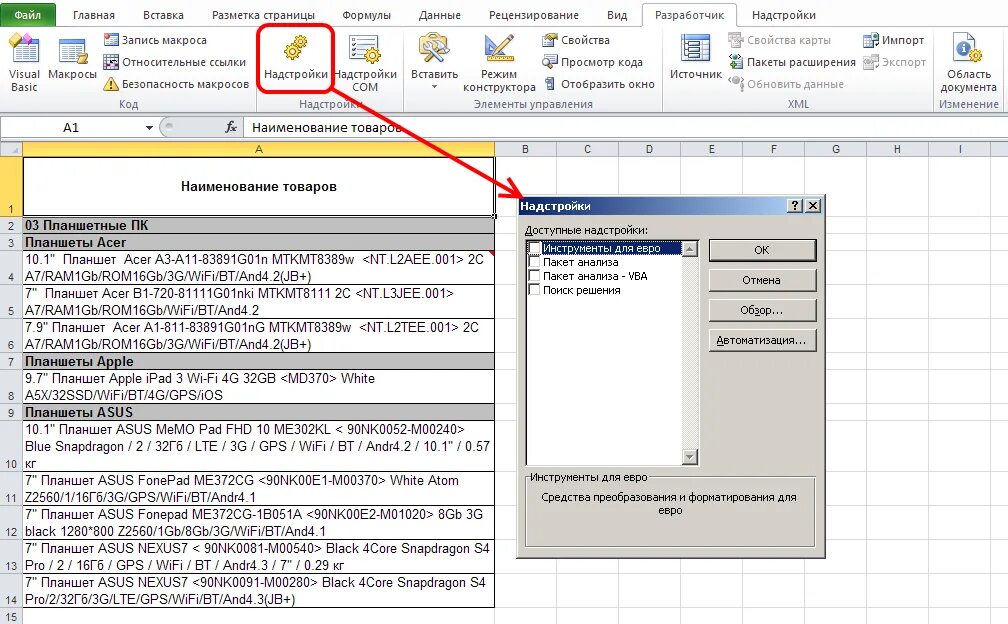1008x624 pixels.
Task: Check Поиск решения add-in
Action: click(534, 290)
